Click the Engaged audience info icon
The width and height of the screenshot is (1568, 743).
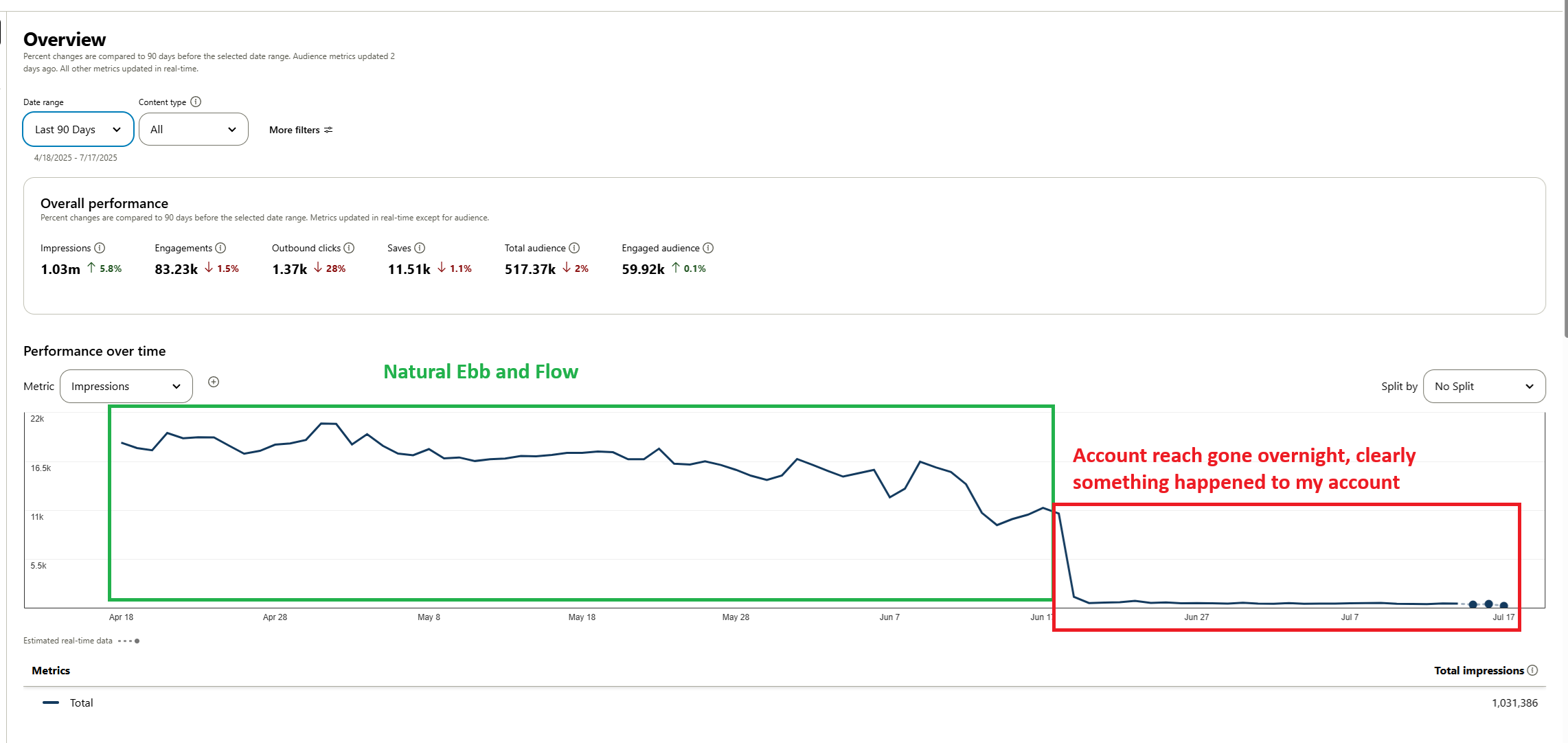(x=708, y=248)
